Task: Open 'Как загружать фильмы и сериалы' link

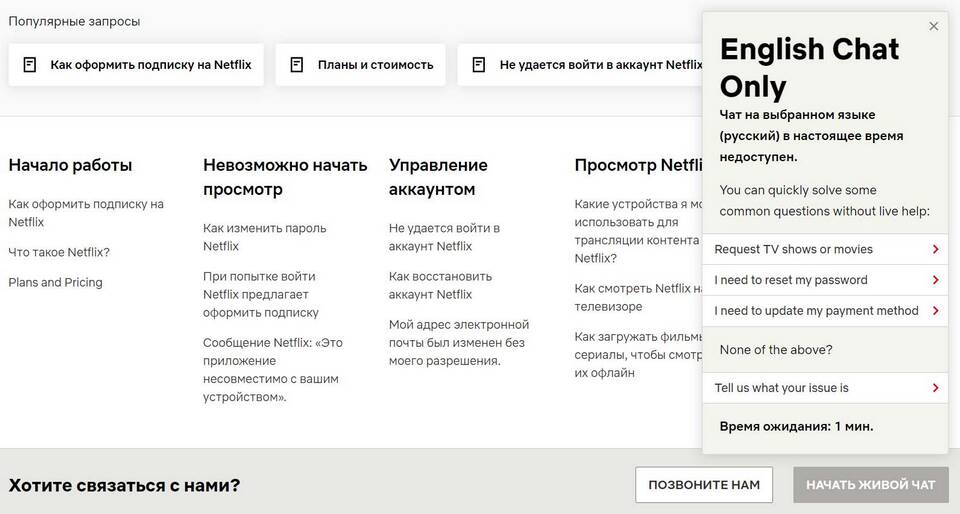Action: (638, 354)
